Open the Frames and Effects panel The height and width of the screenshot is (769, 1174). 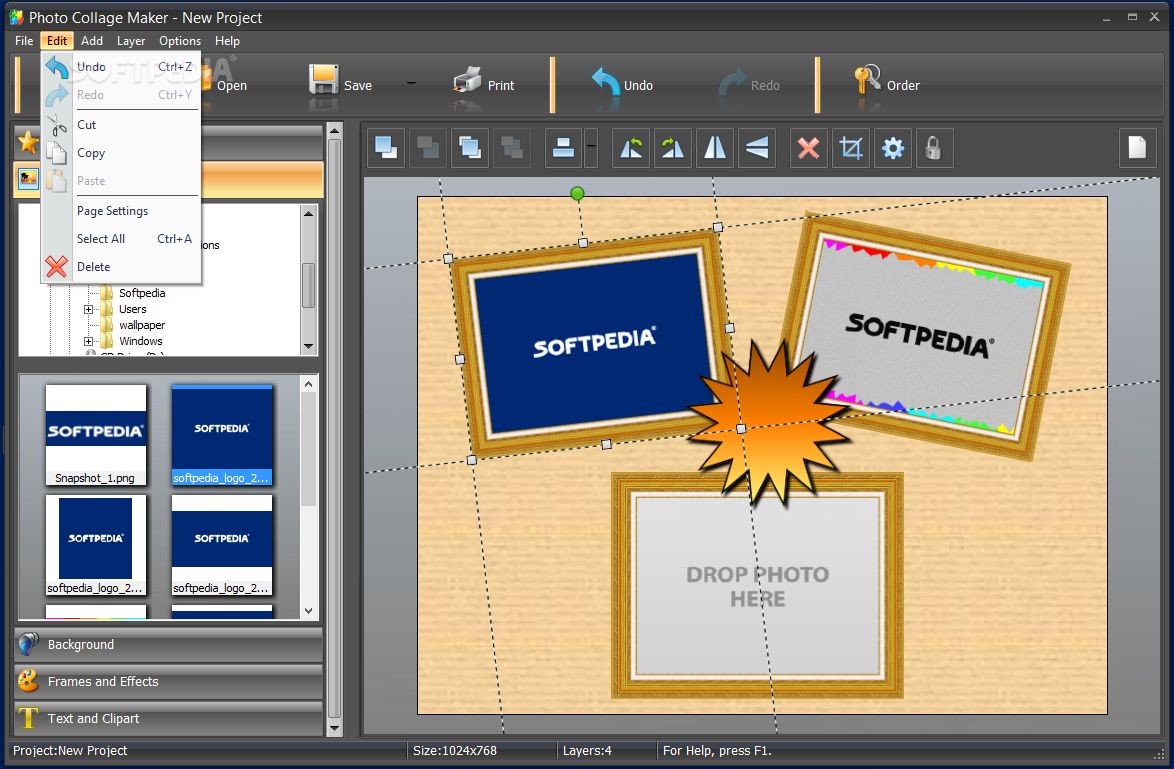coord(168,681)
